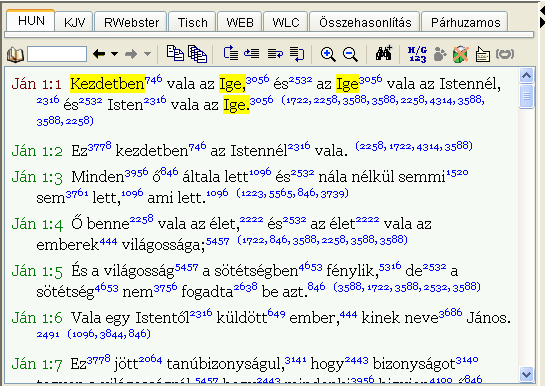
Task: Zoom out with the minus magnifier
Action: (x=350, y=54)
